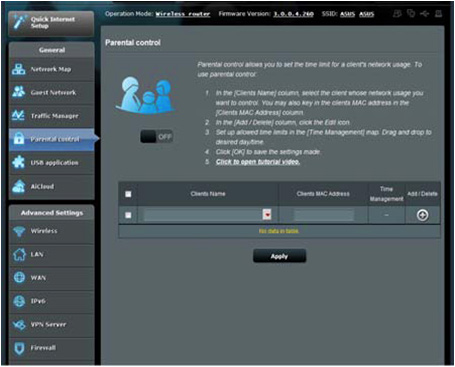Click the General section header
The image size is (455, 367).
click(52, 50)
